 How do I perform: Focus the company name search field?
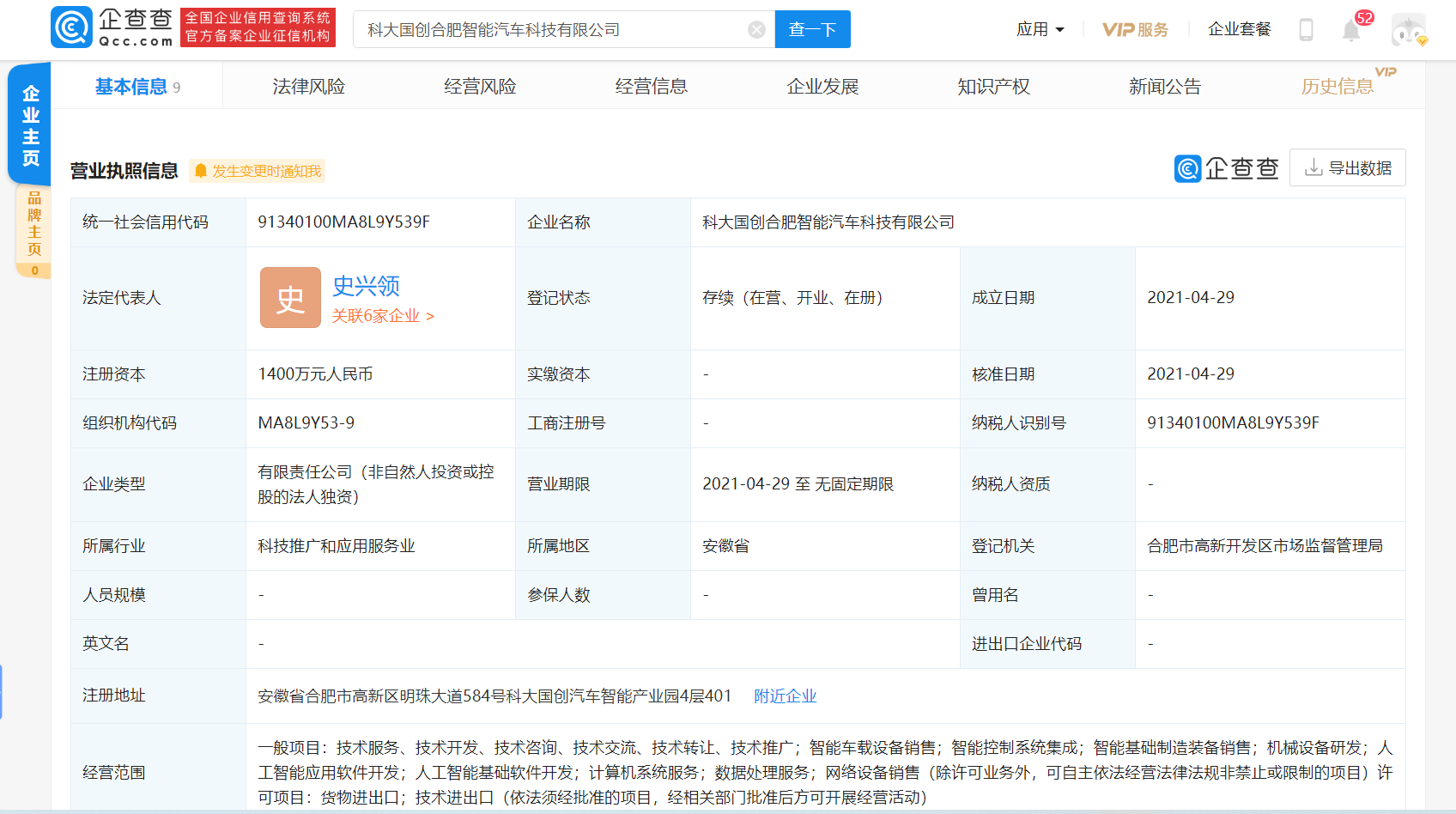point(549,30)
